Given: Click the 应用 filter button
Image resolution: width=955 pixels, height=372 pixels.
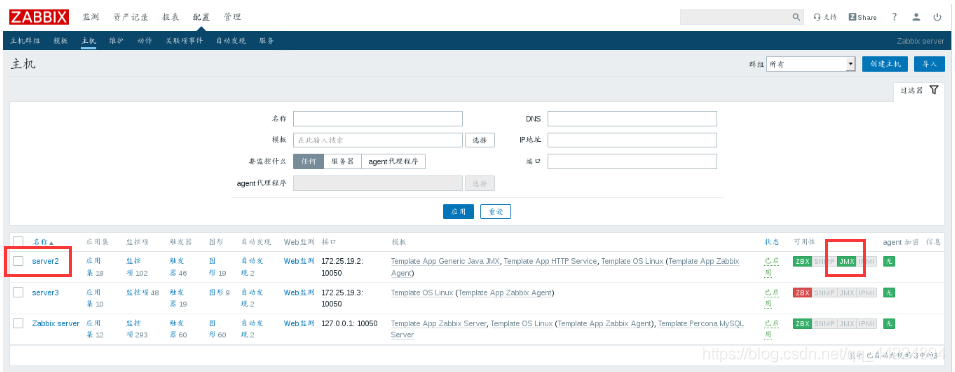Looking at the screenshot, I should (x=458, y=211).
